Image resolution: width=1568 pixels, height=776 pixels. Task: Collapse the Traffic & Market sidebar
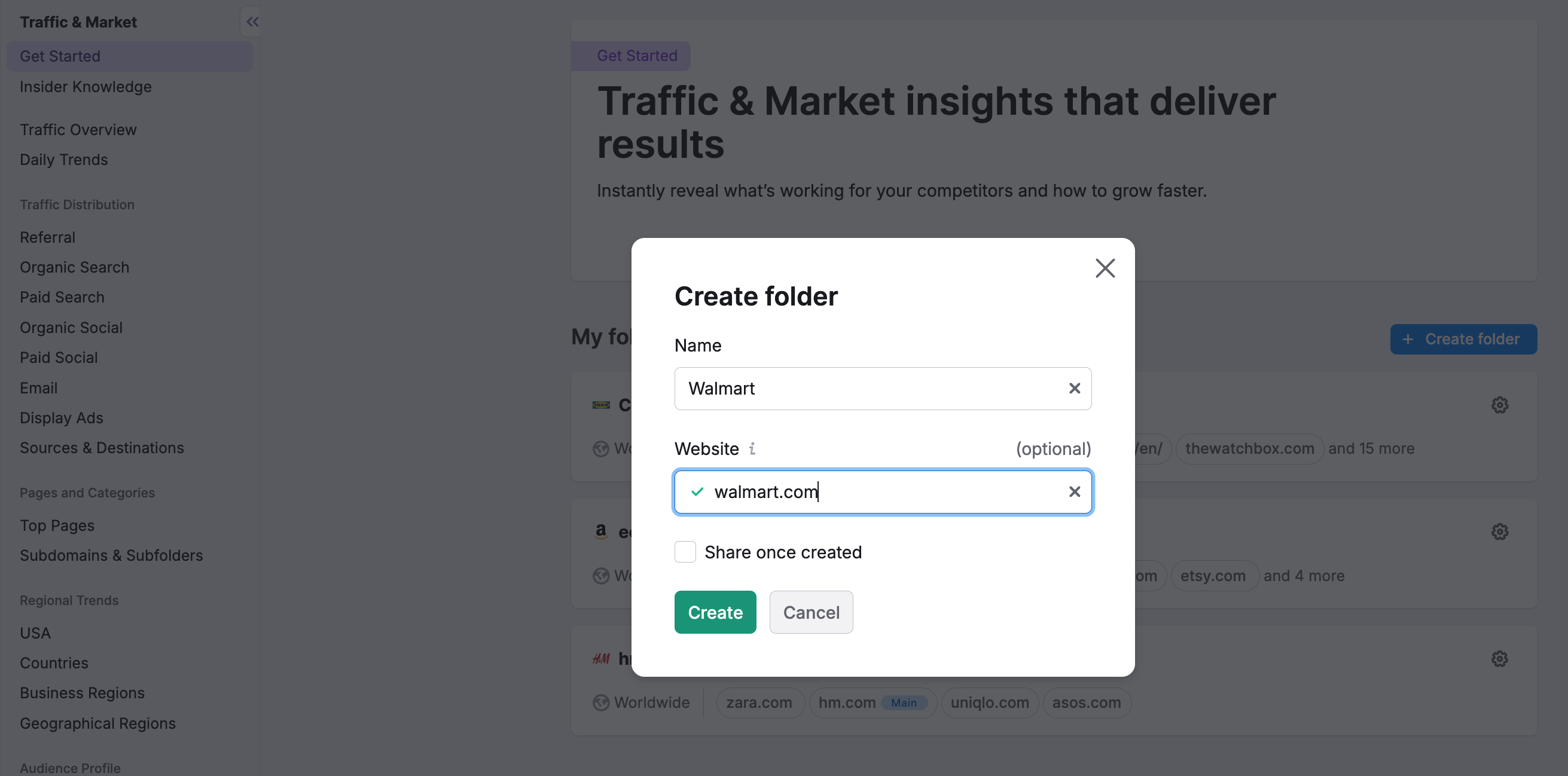[252, 22]
